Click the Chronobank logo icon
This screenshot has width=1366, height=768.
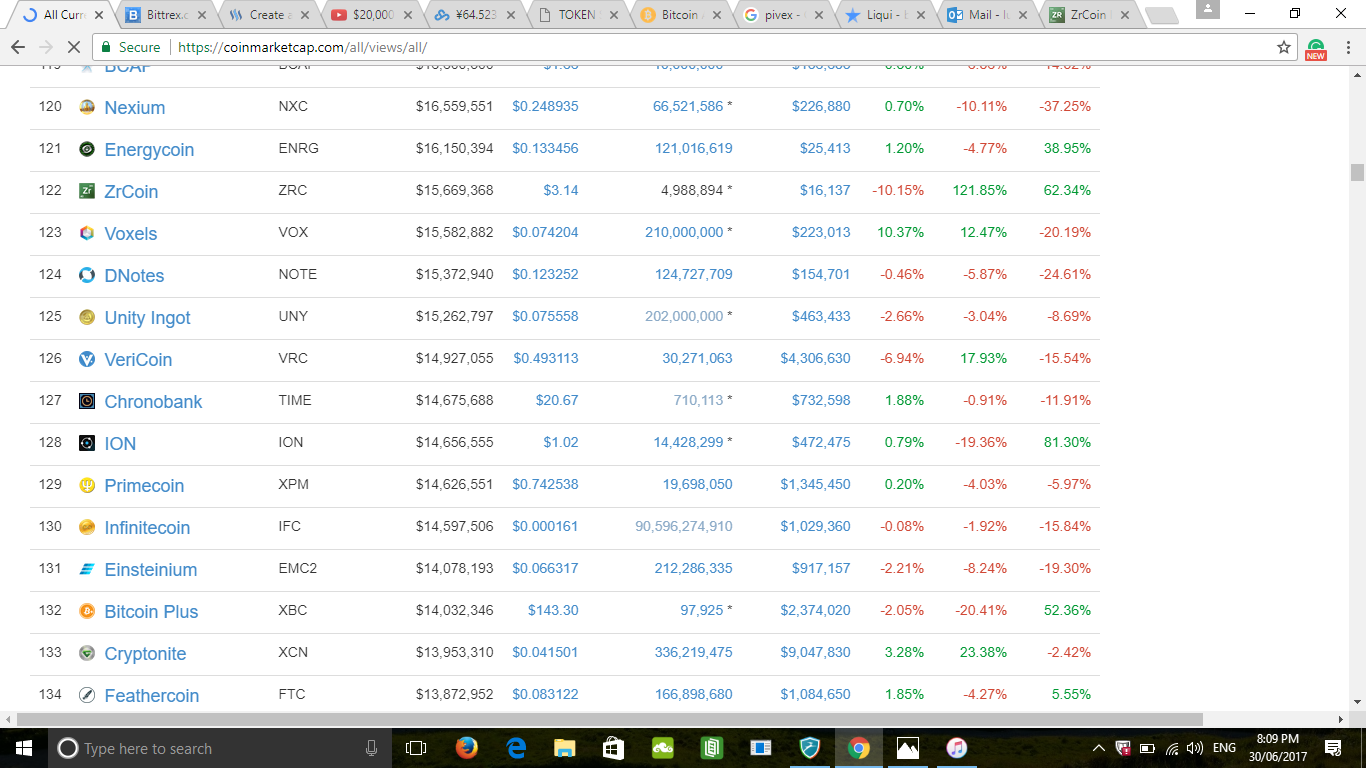[87, 401]
